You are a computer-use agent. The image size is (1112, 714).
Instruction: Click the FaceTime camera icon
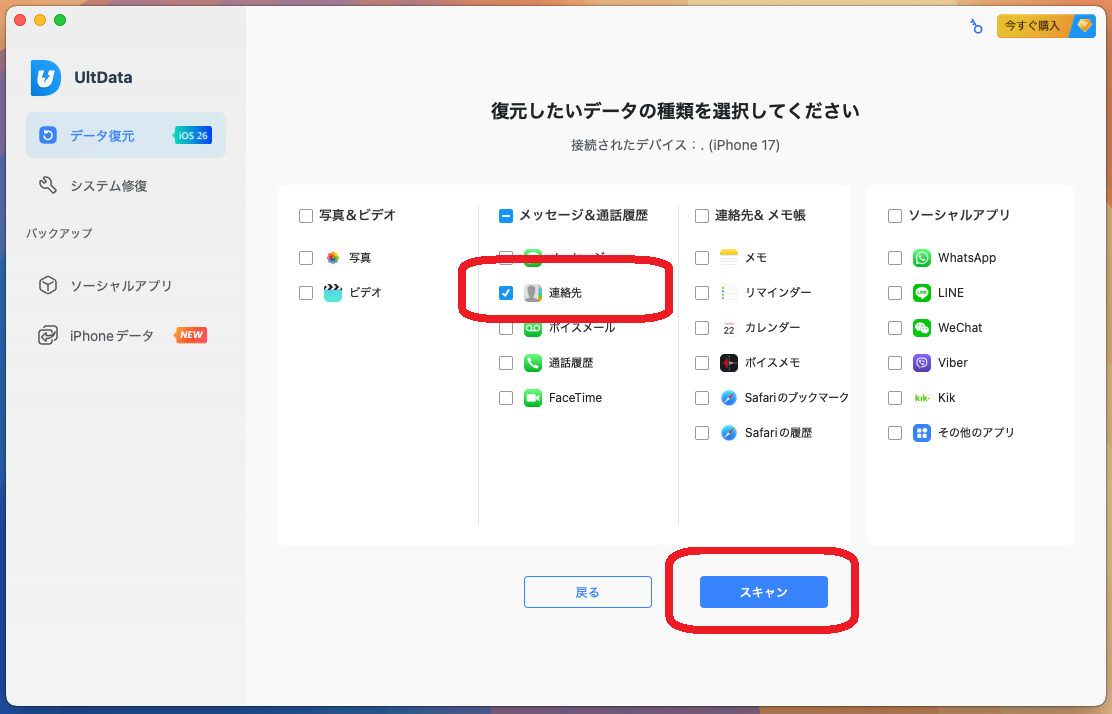point(533,398)
